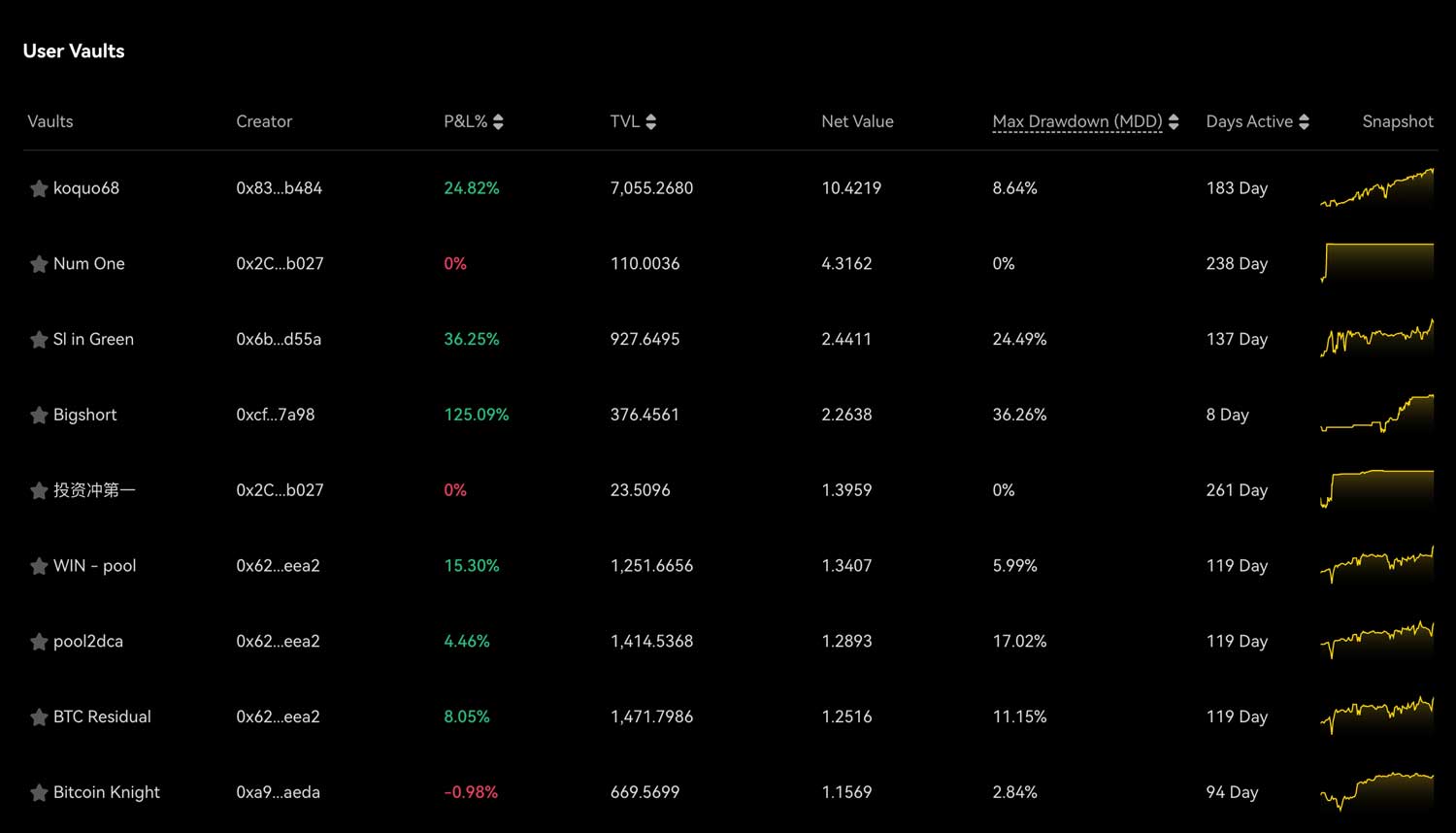This screenshot has width=1456, height=833.
Task: Open the koquo68 vault
Action: 85,187
